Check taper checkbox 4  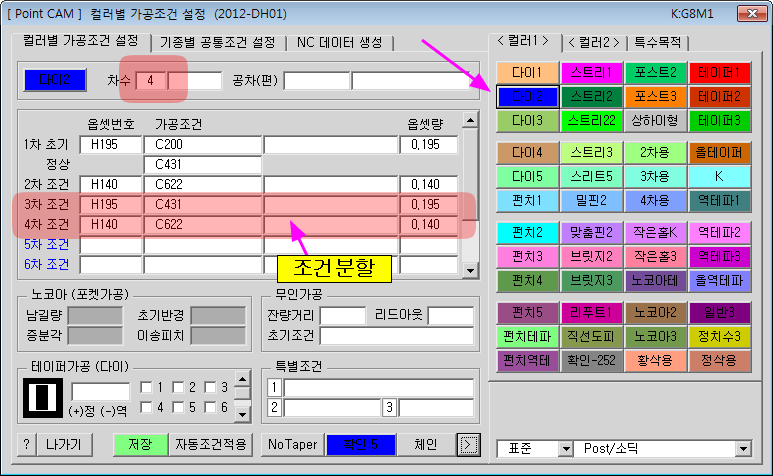[146, 408]
